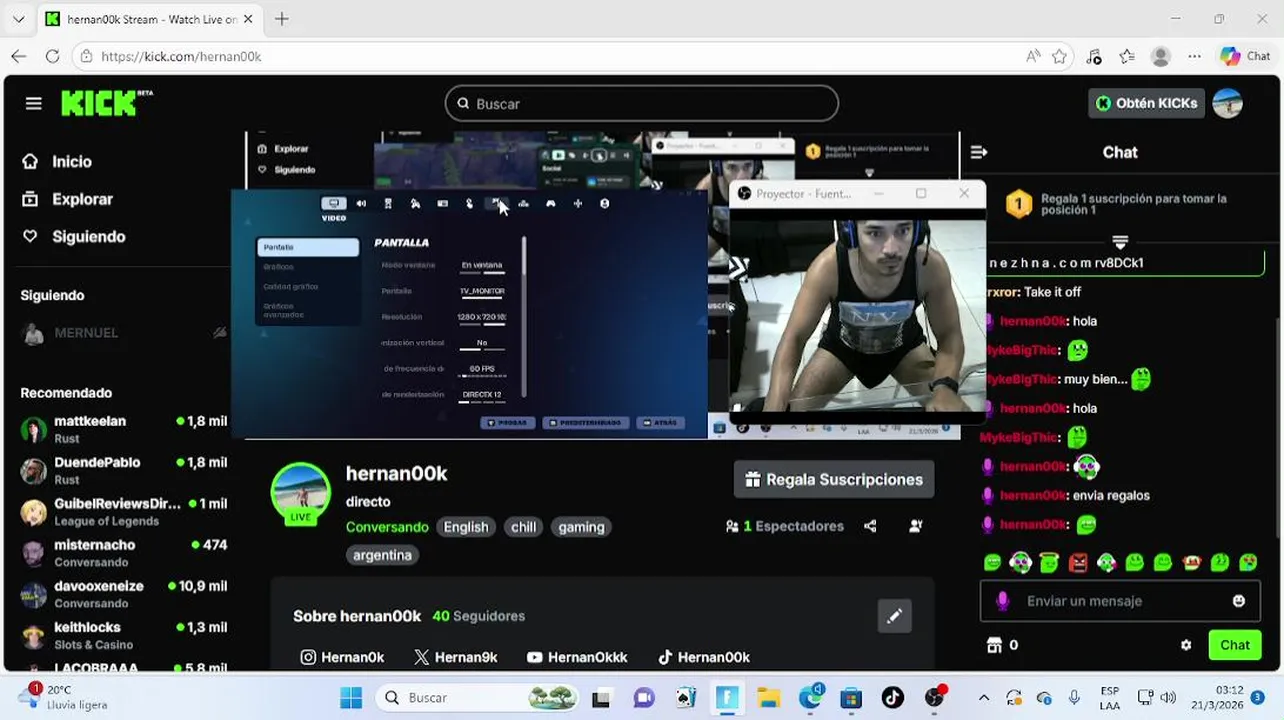Open X link Hernan9k
The width and height of the screenshot is (1284, 720).
456,657
